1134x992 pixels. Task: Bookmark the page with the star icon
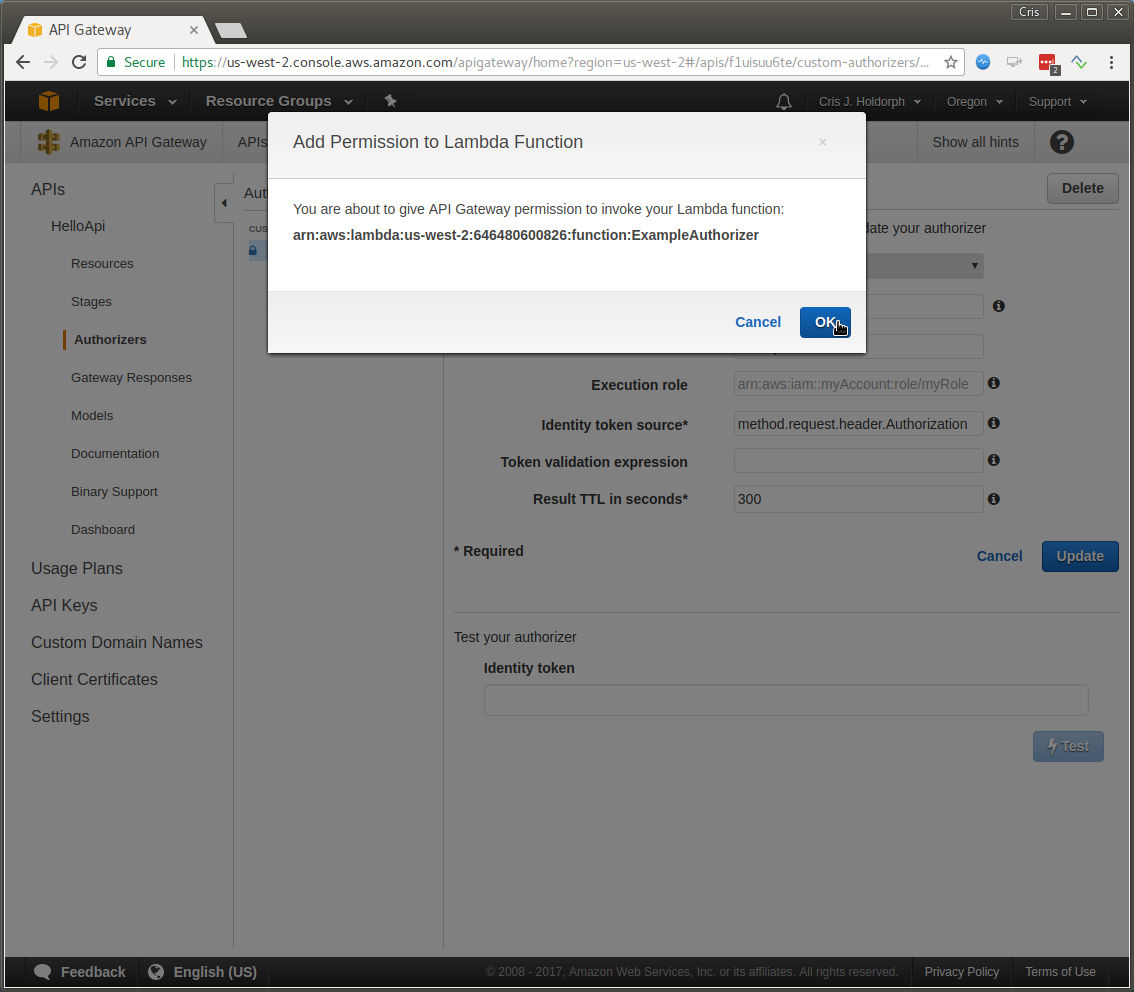(950, 62)
